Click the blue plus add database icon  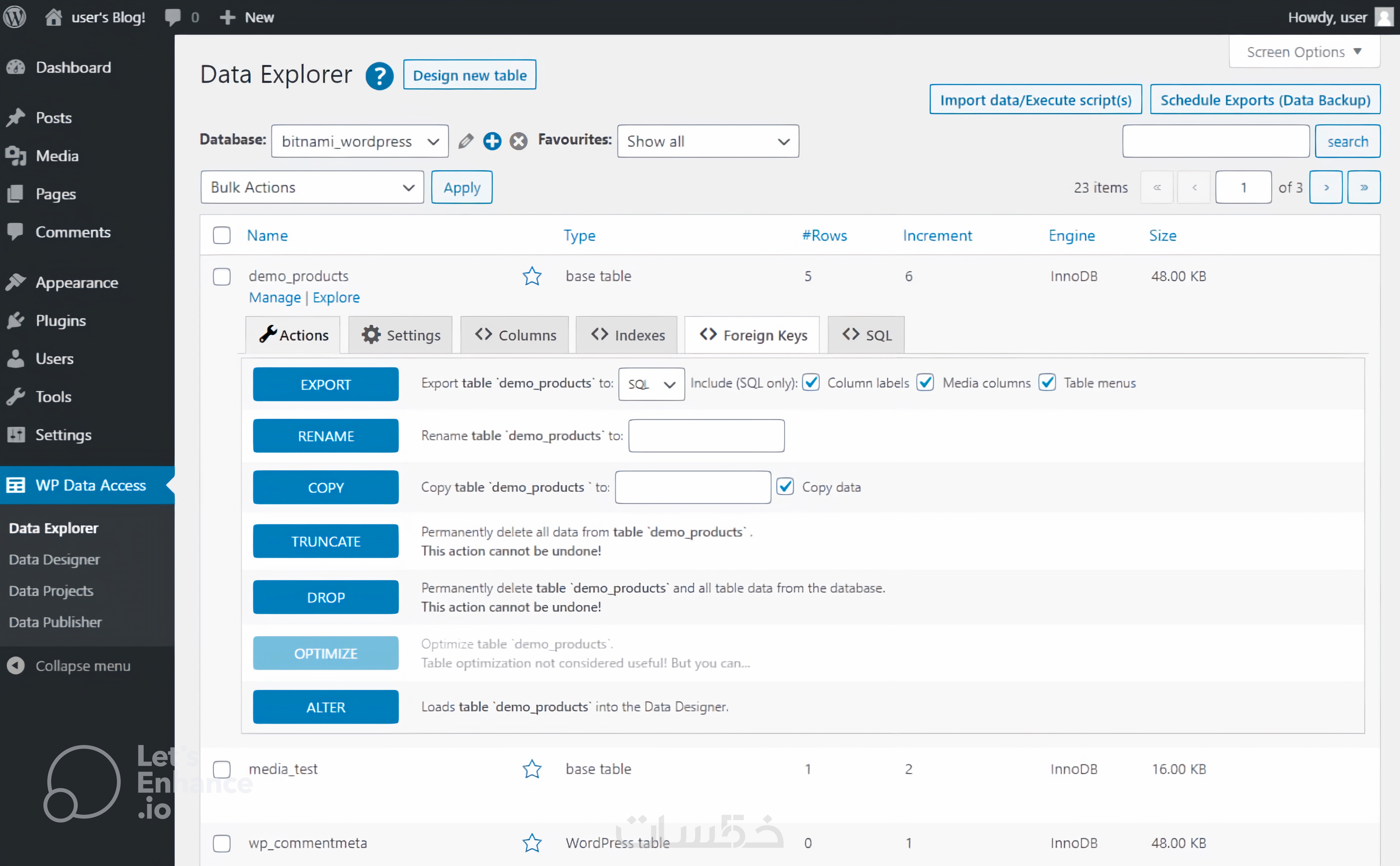pyautogui.click(x=492, y=141)
